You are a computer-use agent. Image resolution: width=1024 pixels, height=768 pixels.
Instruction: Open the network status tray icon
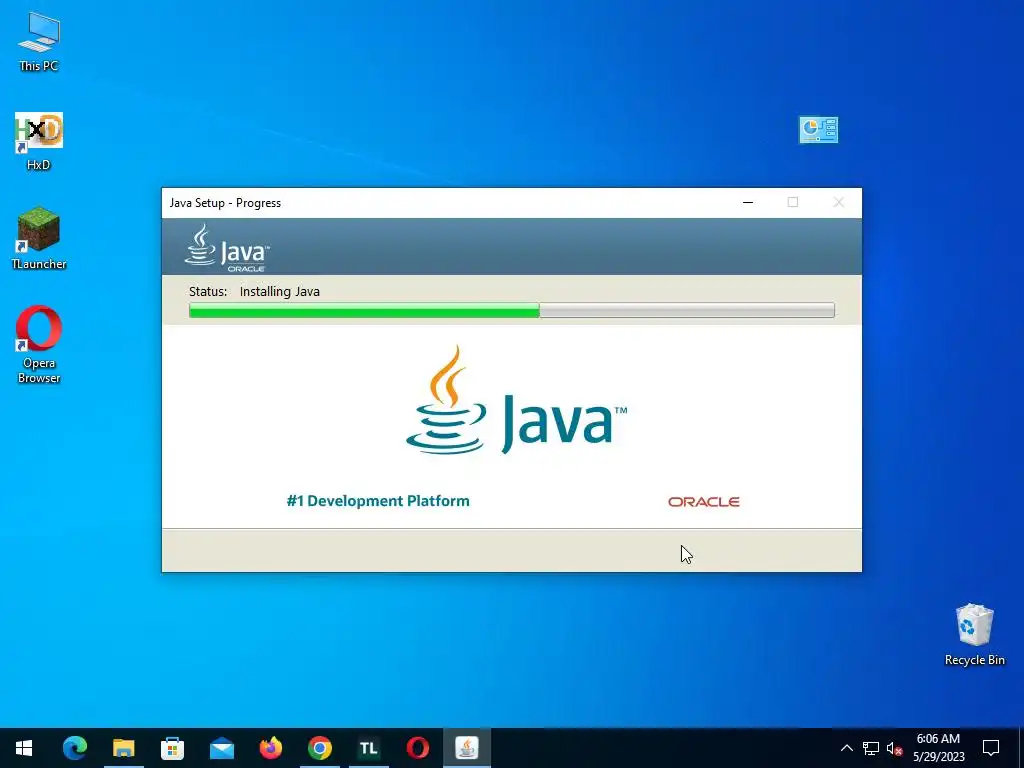pos(871,748)
